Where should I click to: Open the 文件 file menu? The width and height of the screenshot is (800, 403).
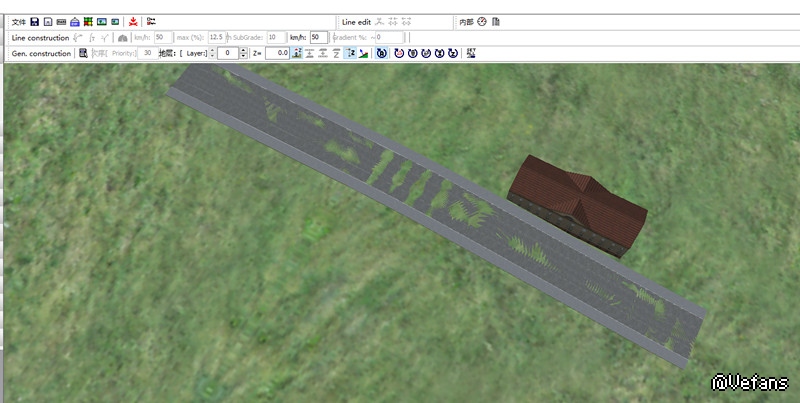tap(18, 21)
